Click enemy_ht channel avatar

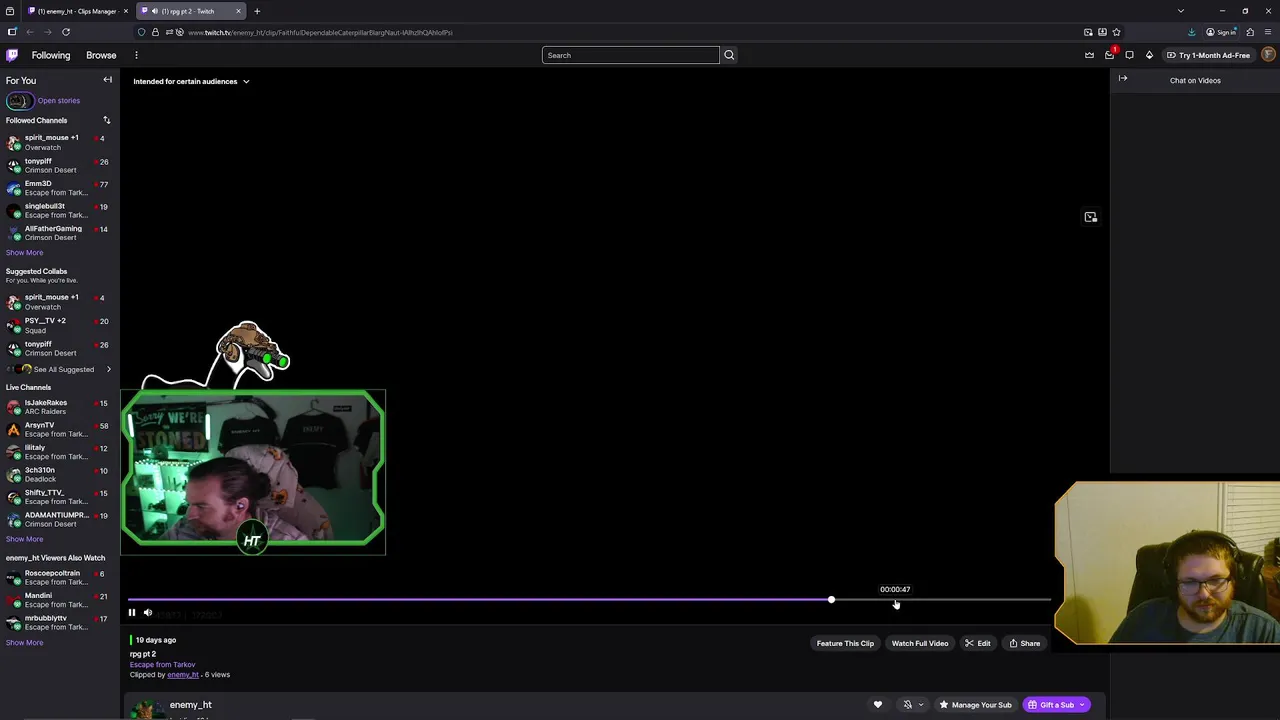pos(147,708)
